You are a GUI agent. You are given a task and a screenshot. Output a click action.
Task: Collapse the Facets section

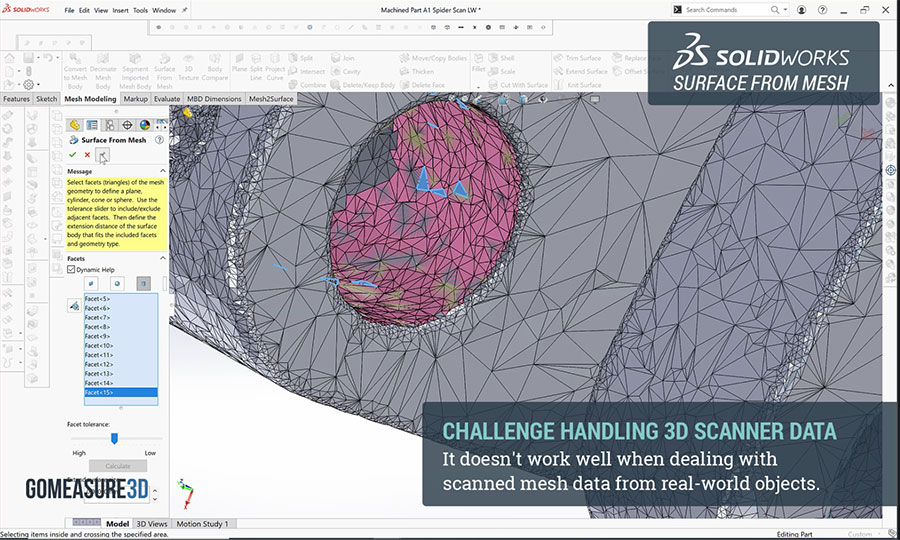(x=162, y=258)
